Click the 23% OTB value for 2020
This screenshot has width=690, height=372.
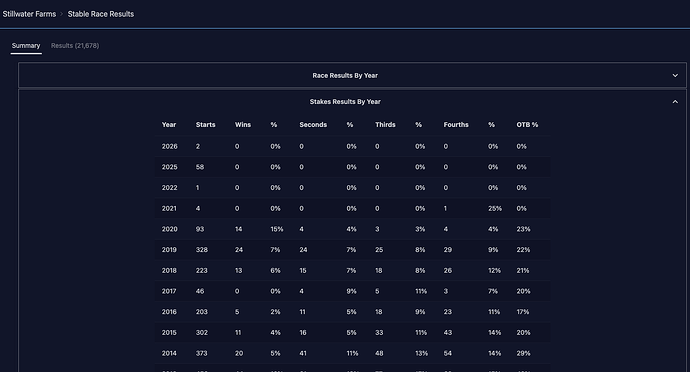pyautogui.click(x=523, y=229)
